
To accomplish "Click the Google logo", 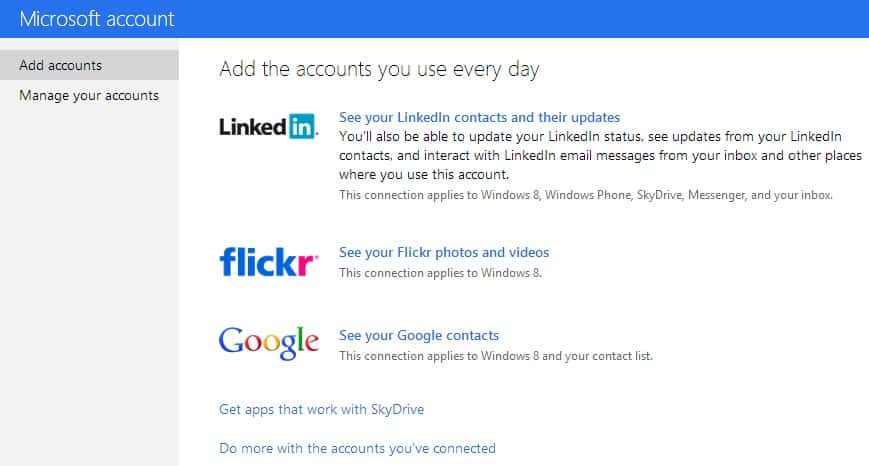I will [268, 342].
